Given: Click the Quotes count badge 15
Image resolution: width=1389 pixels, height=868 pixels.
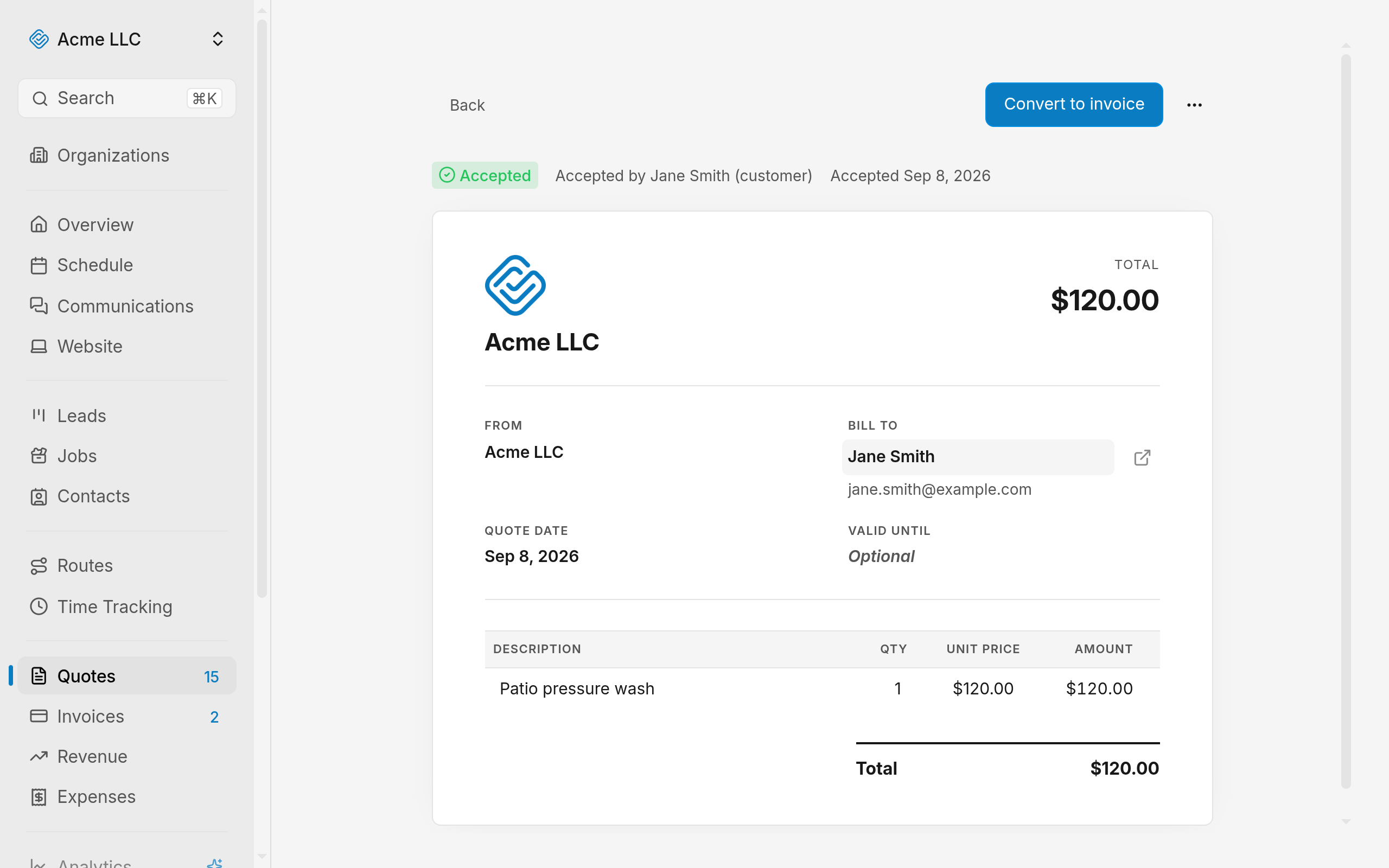Looking at the screenshot, I should click(x=211, y=677).
